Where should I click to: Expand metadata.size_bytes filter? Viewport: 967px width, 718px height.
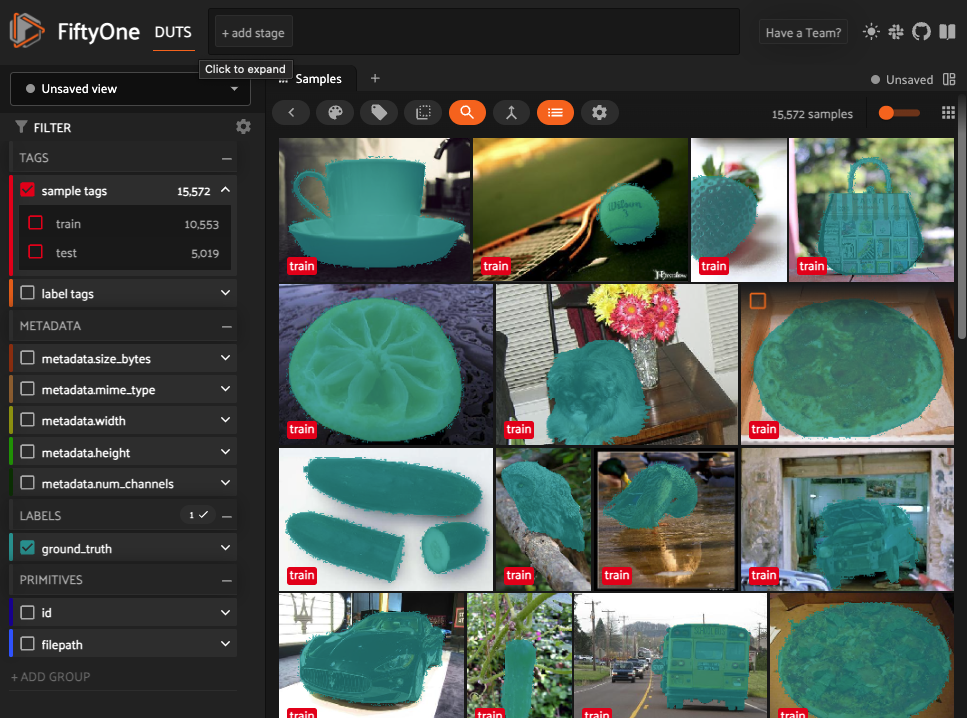coord(226,358)
